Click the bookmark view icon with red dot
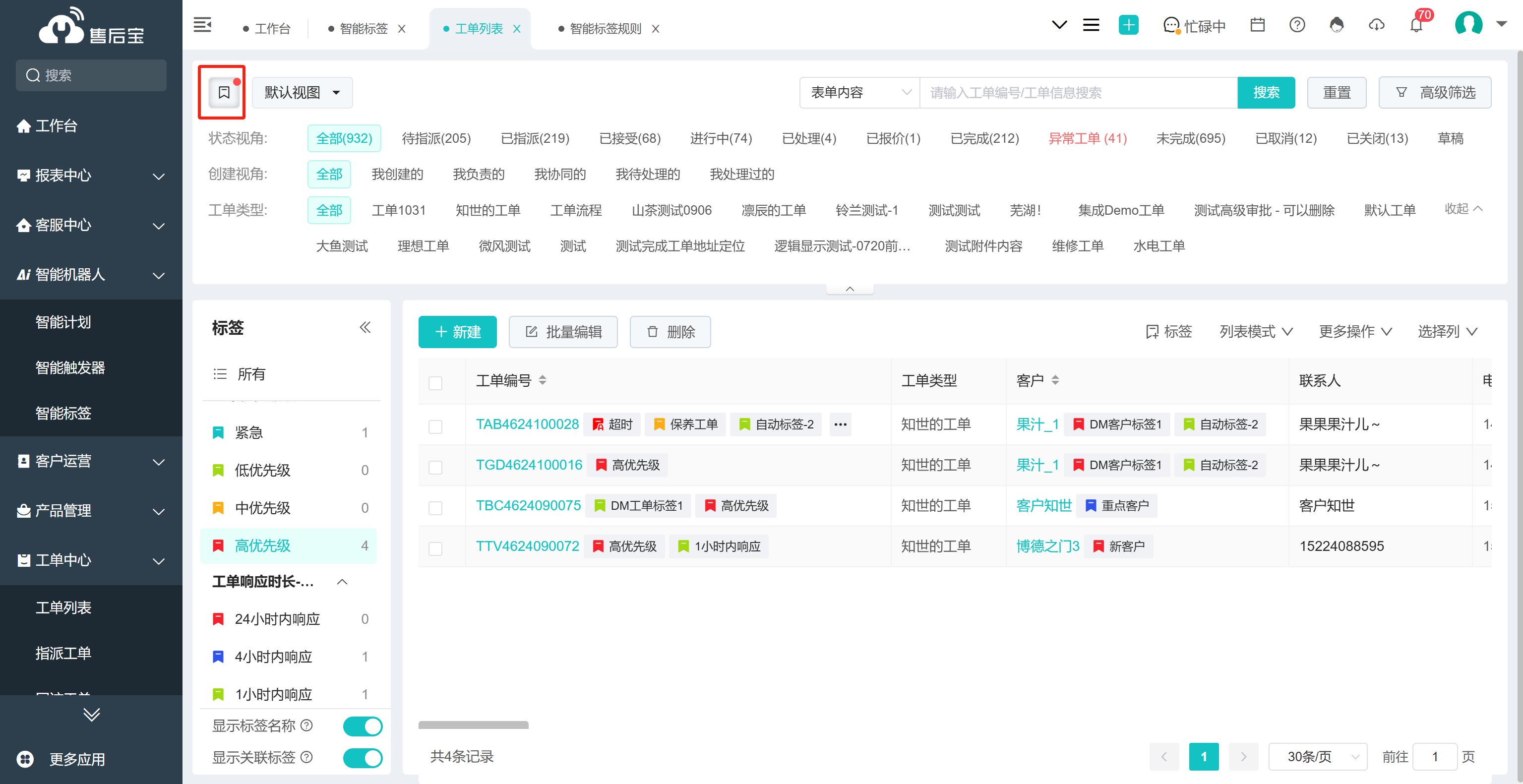This screenshot has height=784, width=1523. click(x=224, y=92)
